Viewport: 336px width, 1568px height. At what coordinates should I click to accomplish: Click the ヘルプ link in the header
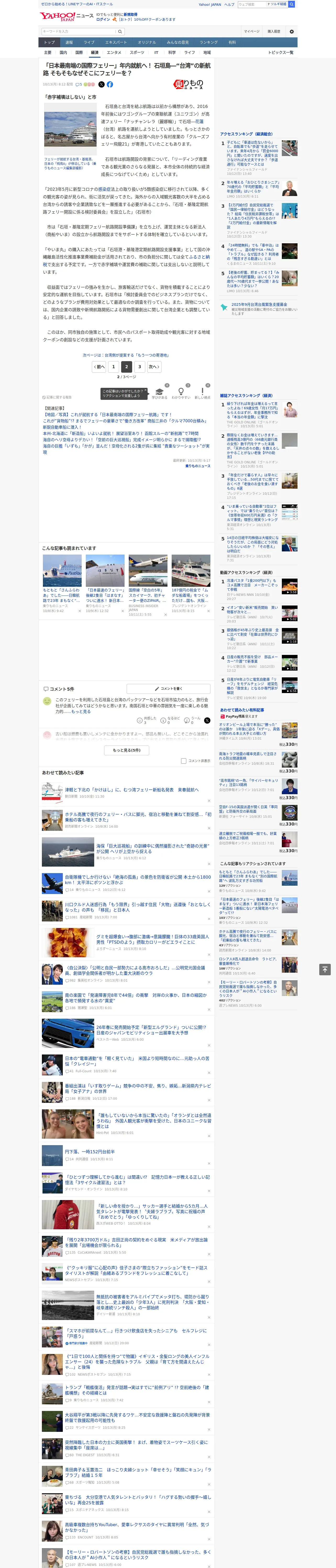click(229, 4)
